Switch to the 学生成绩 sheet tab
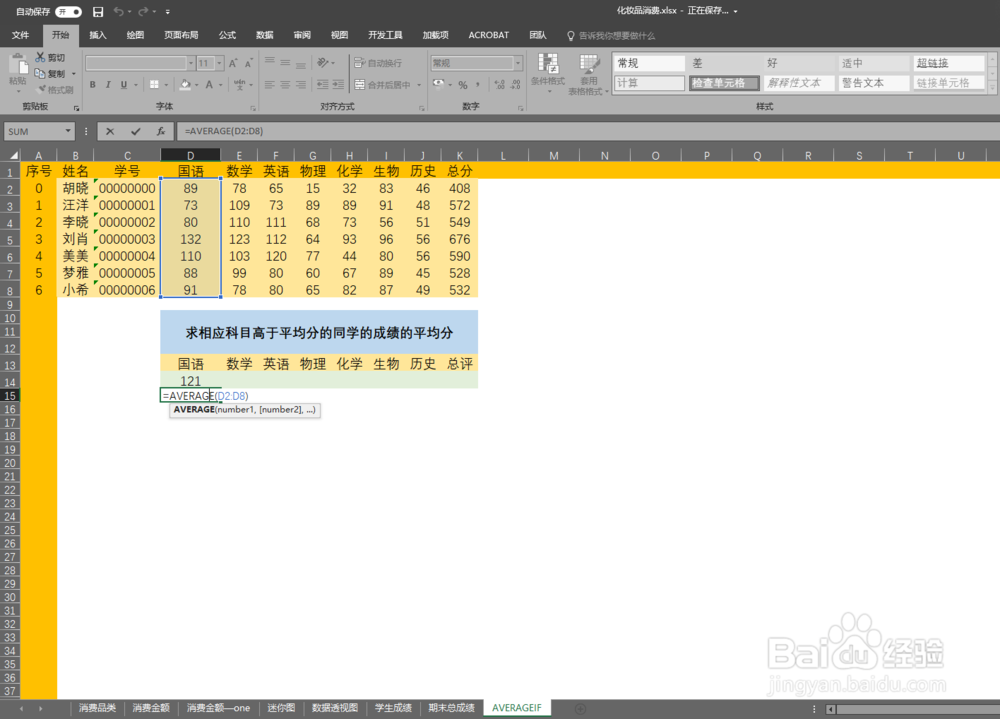 [393, 708]
